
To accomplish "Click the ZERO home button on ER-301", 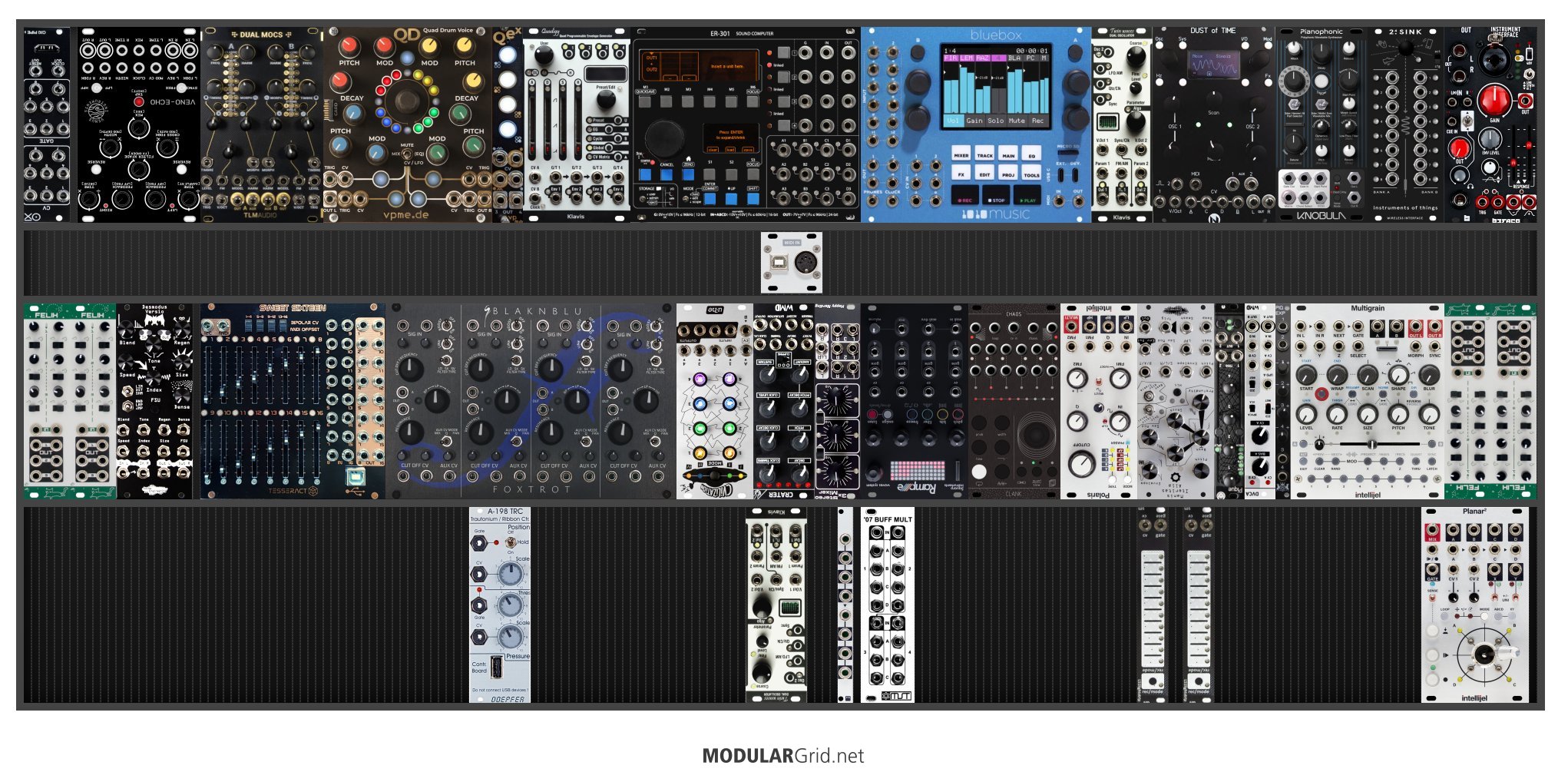I will (689, 175).
